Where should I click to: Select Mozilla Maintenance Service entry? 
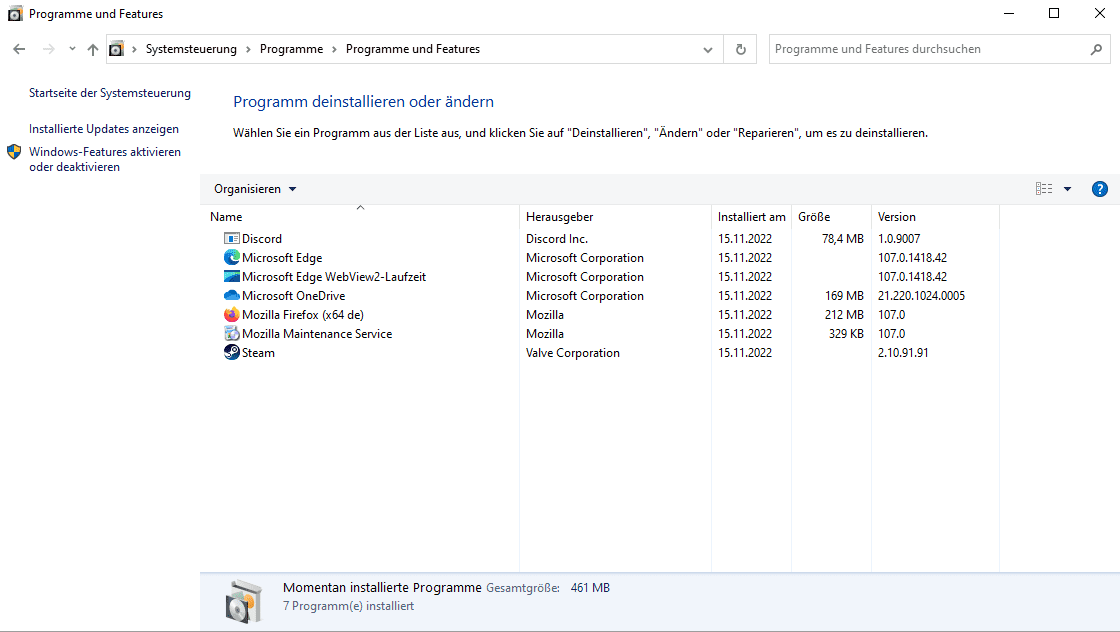click(317, 333)
